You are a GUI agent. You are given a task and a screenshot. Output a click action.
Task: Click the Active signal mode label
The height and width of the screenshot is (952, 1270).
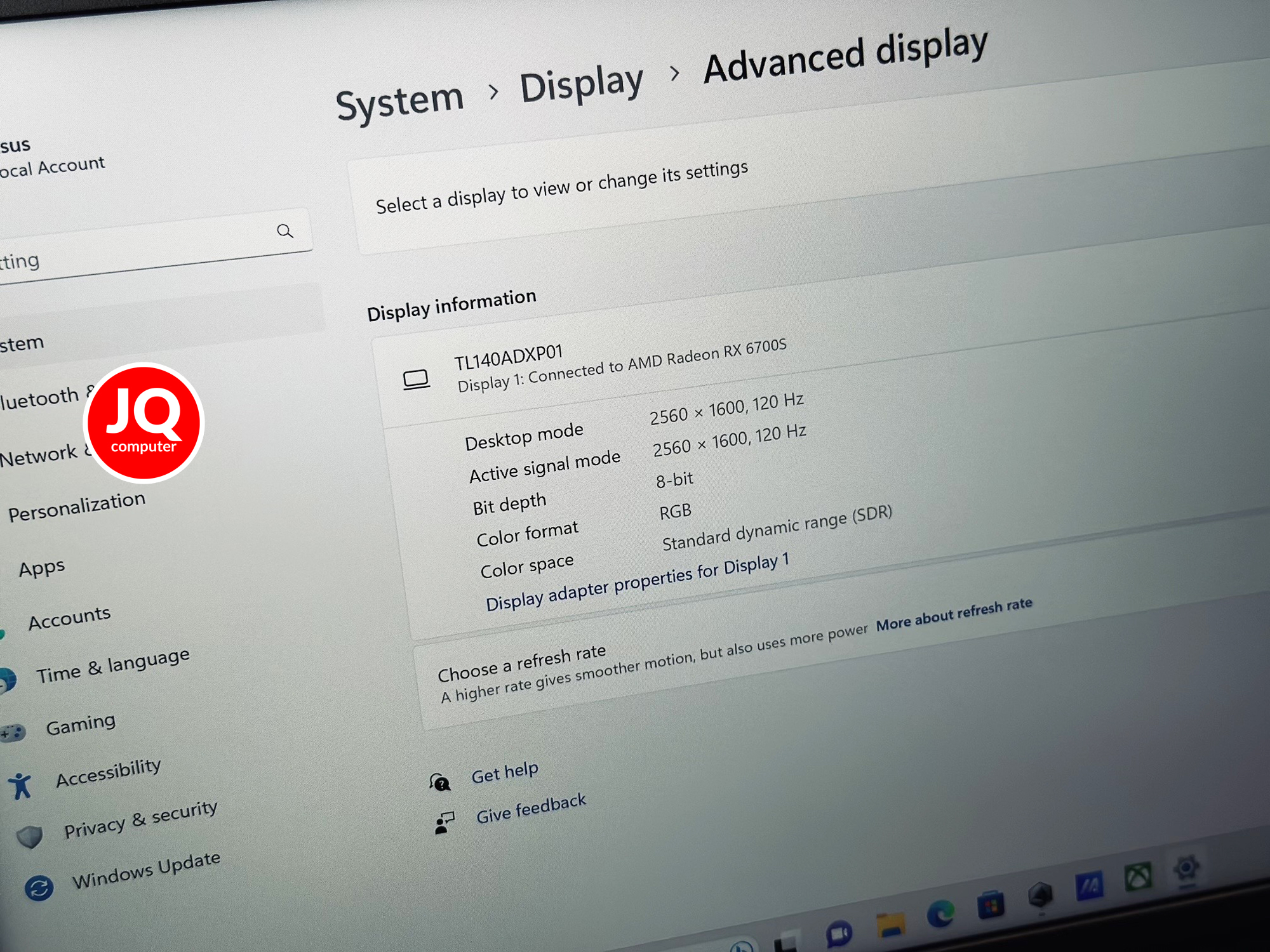coord(545,466)
